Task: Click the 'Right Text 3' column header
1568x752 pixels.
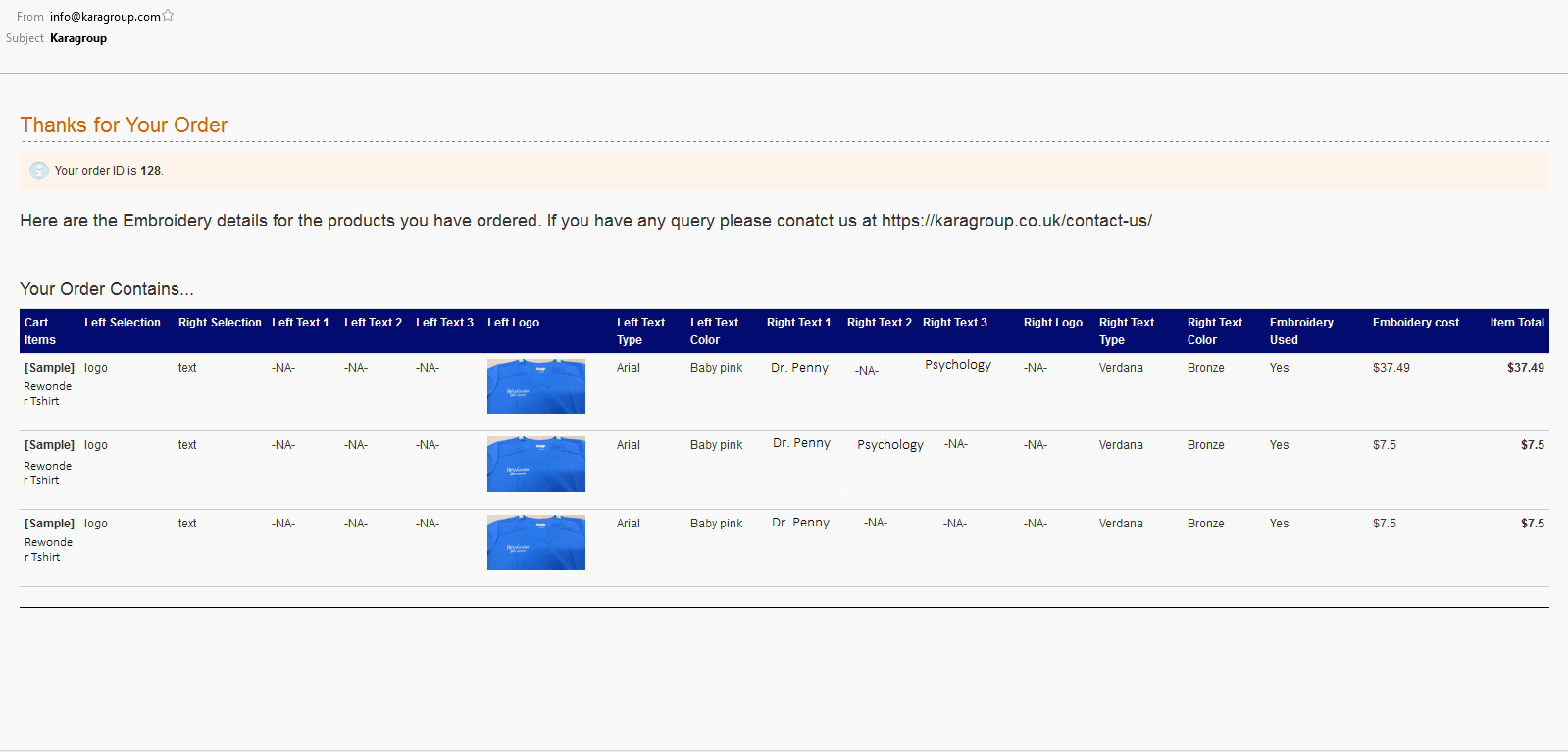Action: tap(955, 323)
